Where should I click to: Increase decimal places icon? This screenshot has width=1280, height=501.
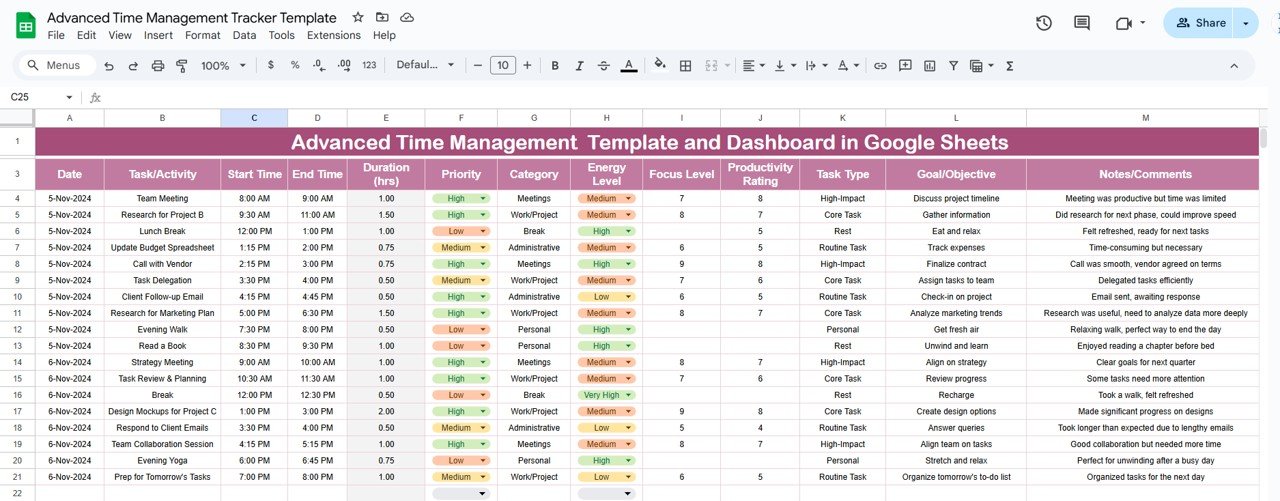click(x=344, y=66)
